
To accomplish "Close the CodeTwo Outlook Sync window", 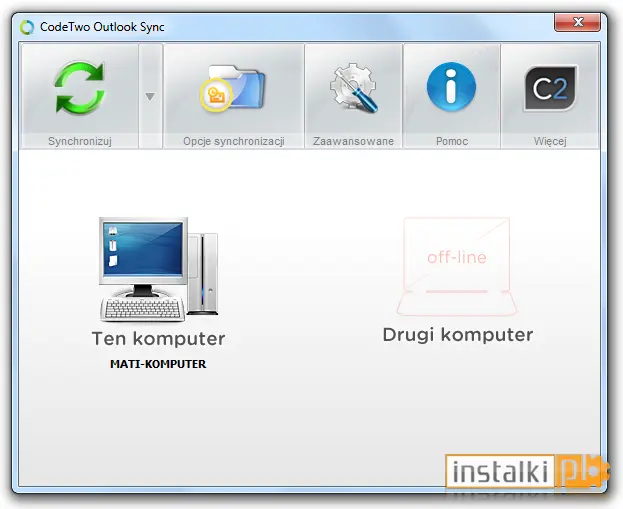I will point(577,22).
